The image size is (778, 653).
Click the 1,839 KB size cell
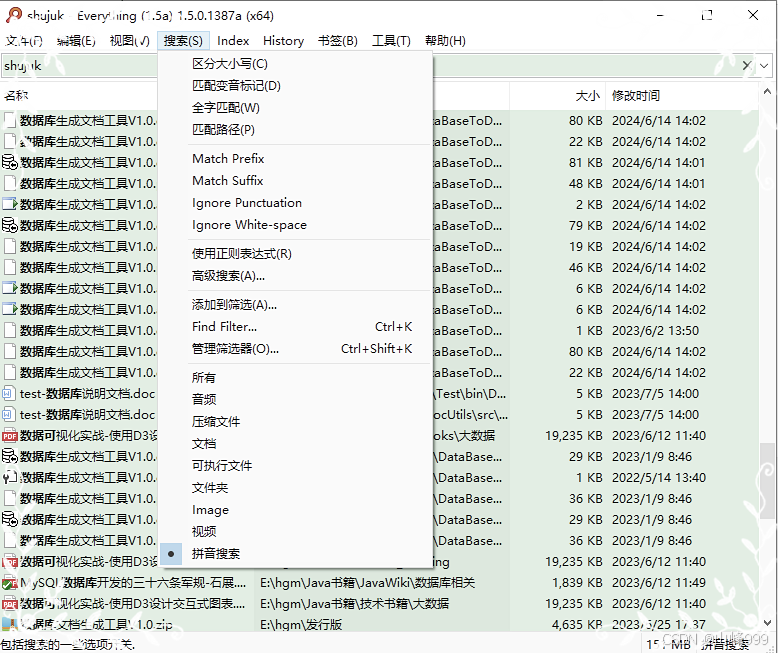pos(577,583)
